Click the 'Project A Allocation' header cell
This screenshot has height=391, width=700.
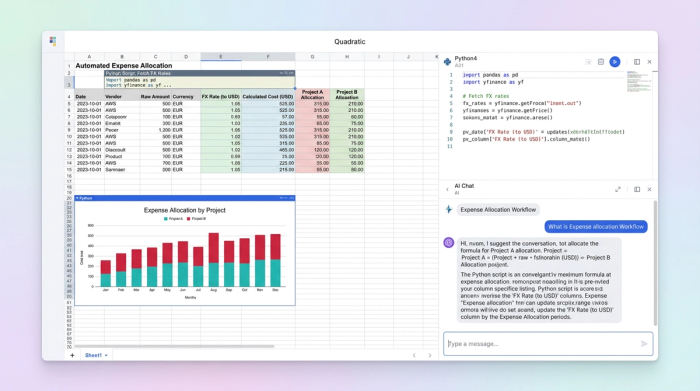click(312, 94)
